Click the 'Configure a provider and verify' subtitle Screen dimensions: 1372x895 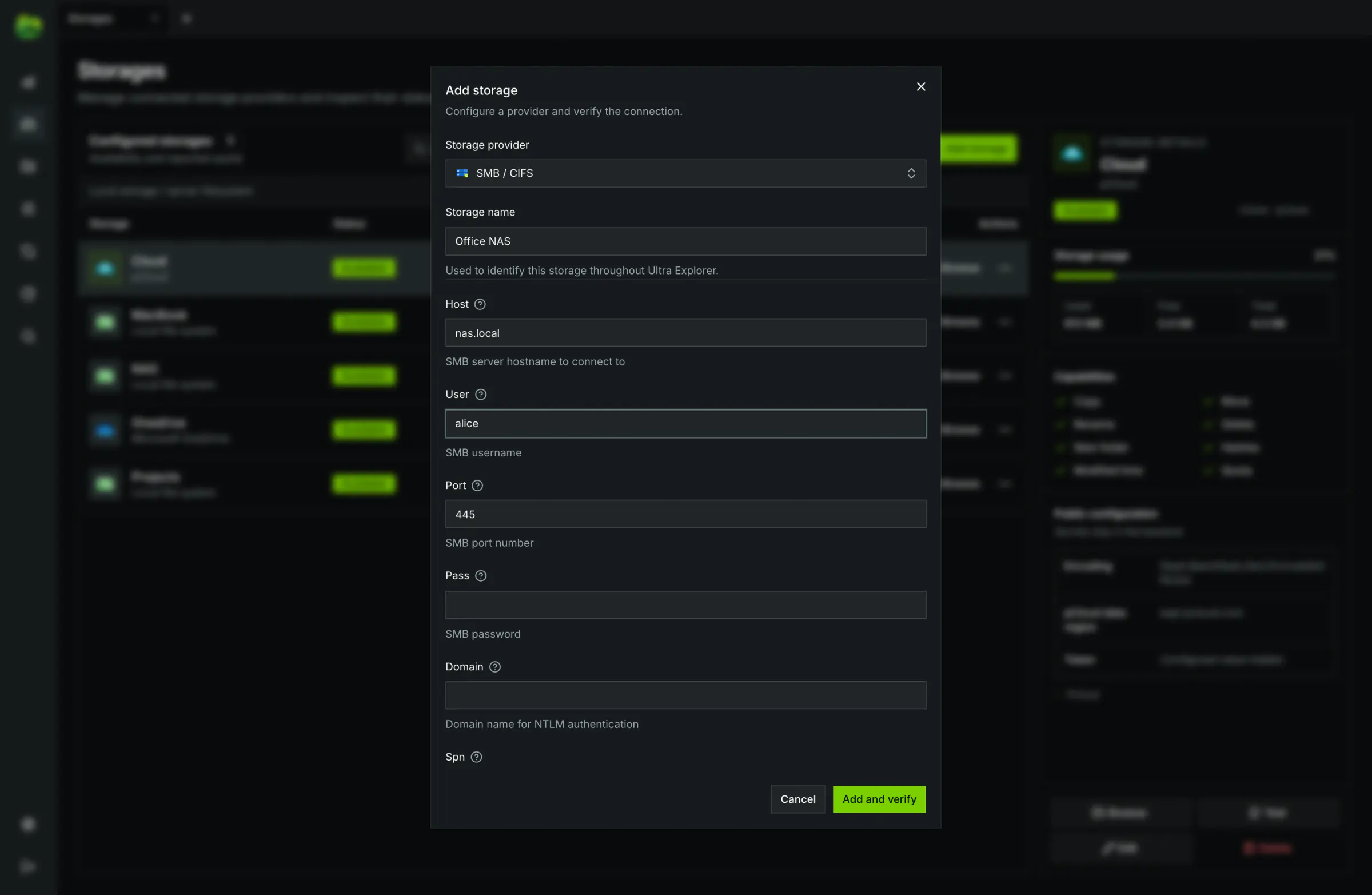(x=564, y=112)
